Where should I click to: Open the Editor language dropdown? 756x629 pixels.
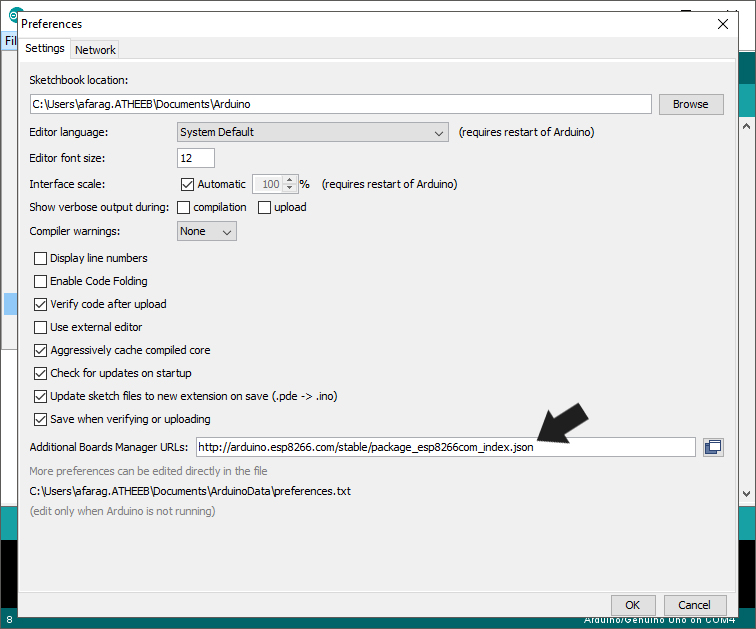pos(312,132)
